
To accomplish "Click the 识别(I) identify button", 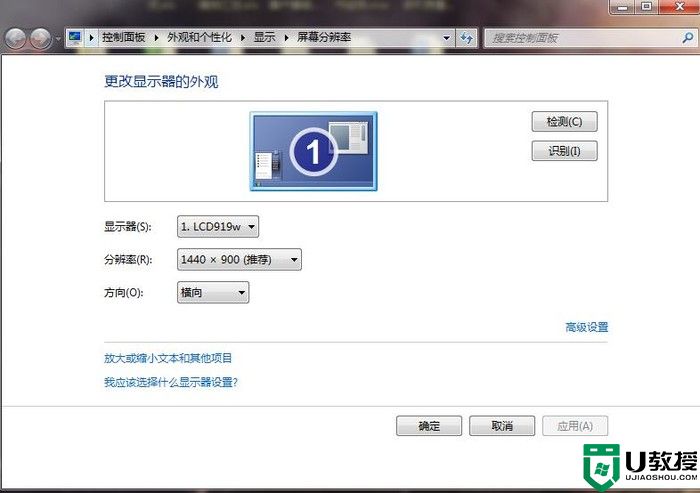I will [x=564, y=151].
